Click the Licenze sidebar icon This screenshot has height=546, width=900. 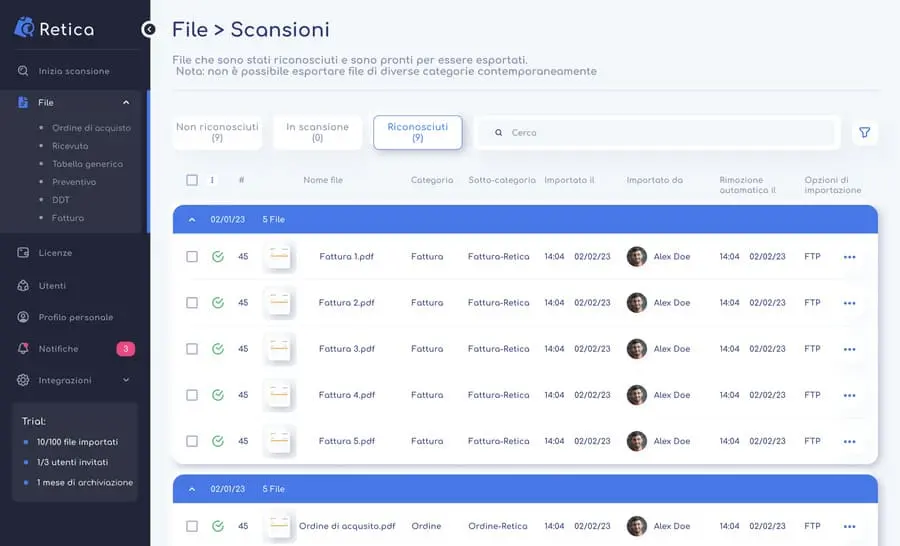pyautogui.click(x=23, y=253)
